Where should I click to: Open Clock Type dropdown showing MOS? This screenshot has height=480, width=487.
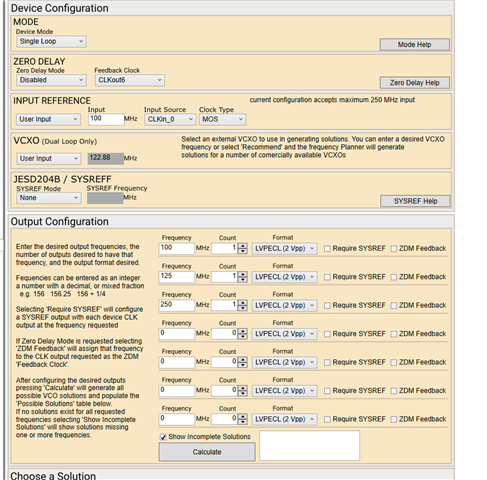point(222,119)
